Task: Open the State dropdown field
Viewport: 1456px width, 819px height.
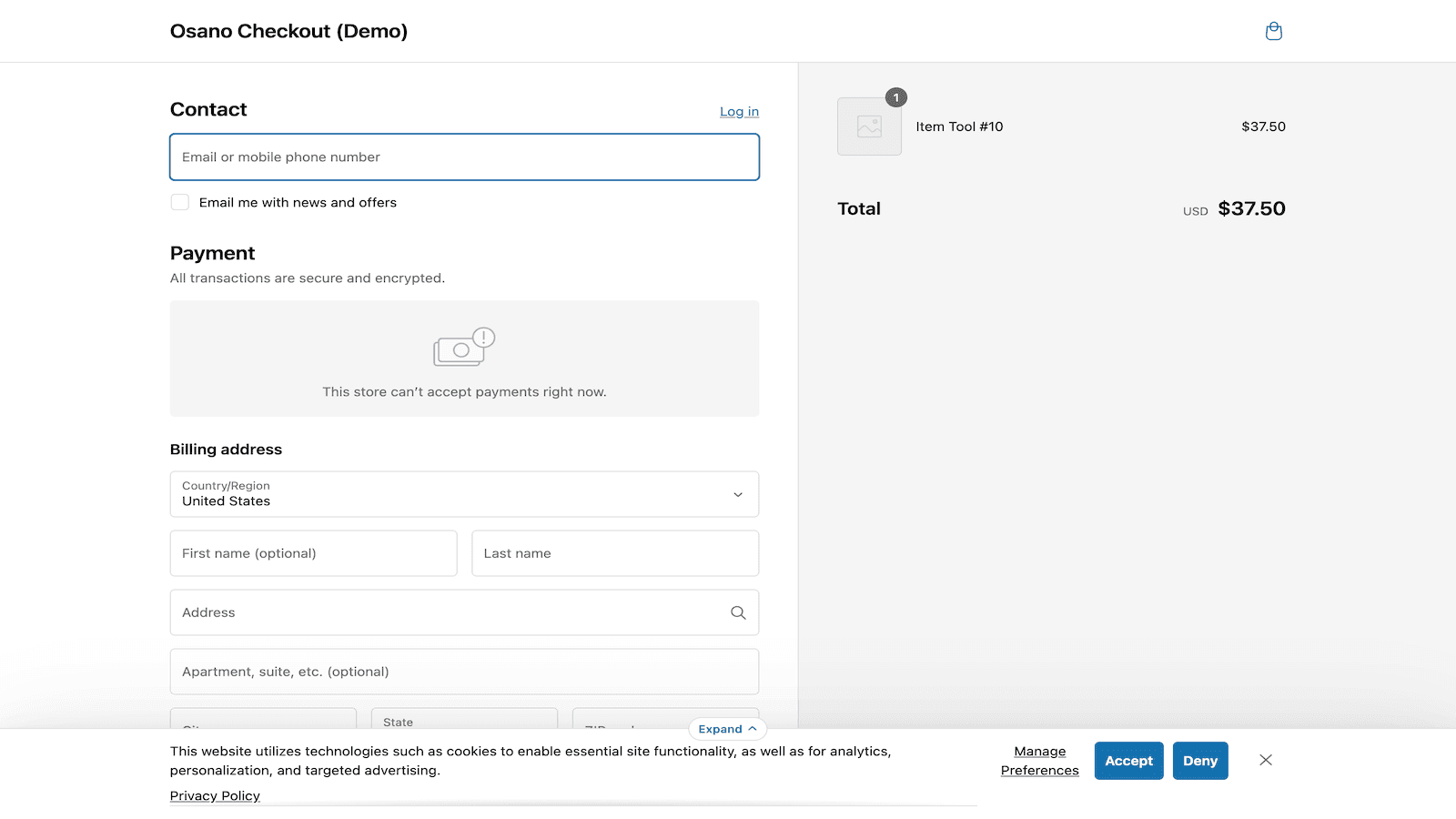Action: pos(464,720)
